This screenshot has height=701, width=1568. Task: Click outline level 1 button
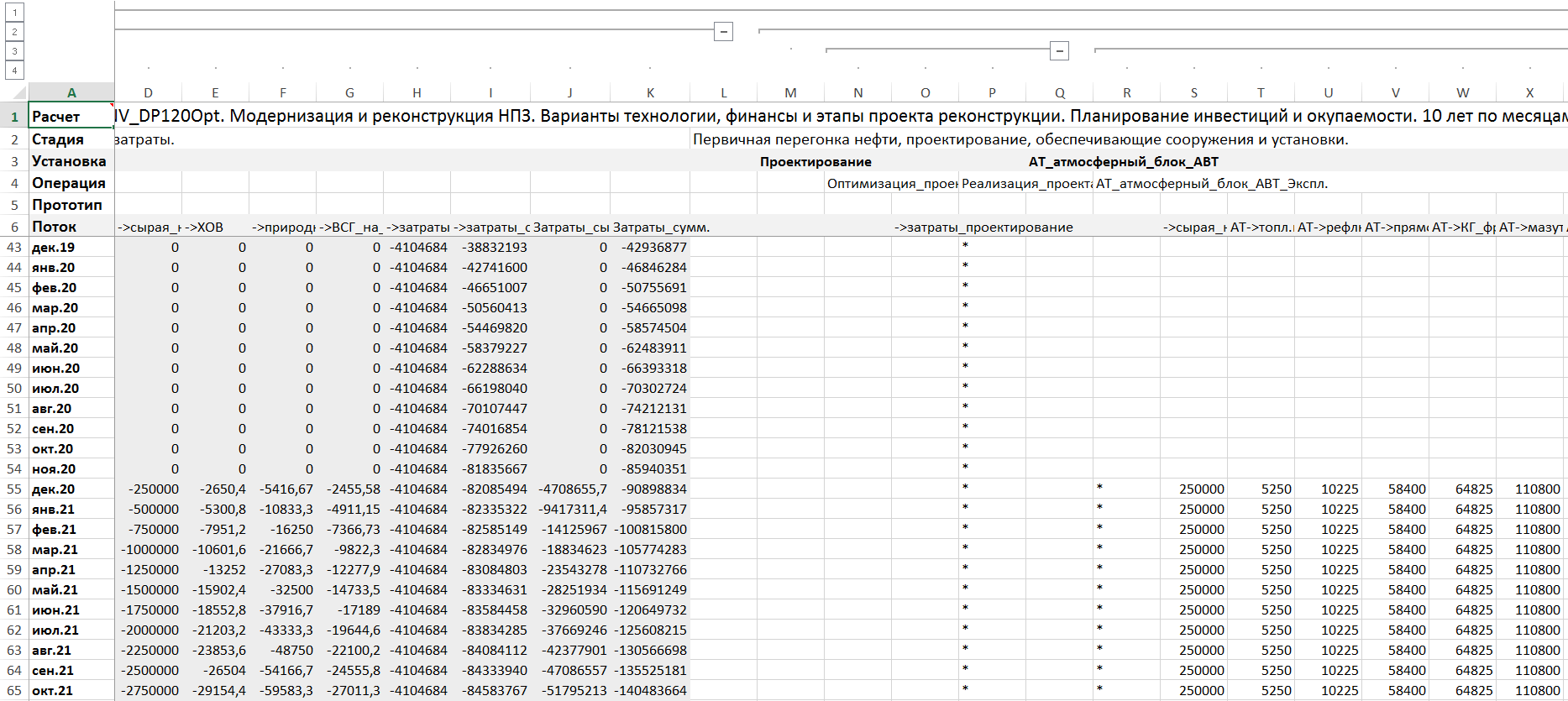(x=14, y=13)
